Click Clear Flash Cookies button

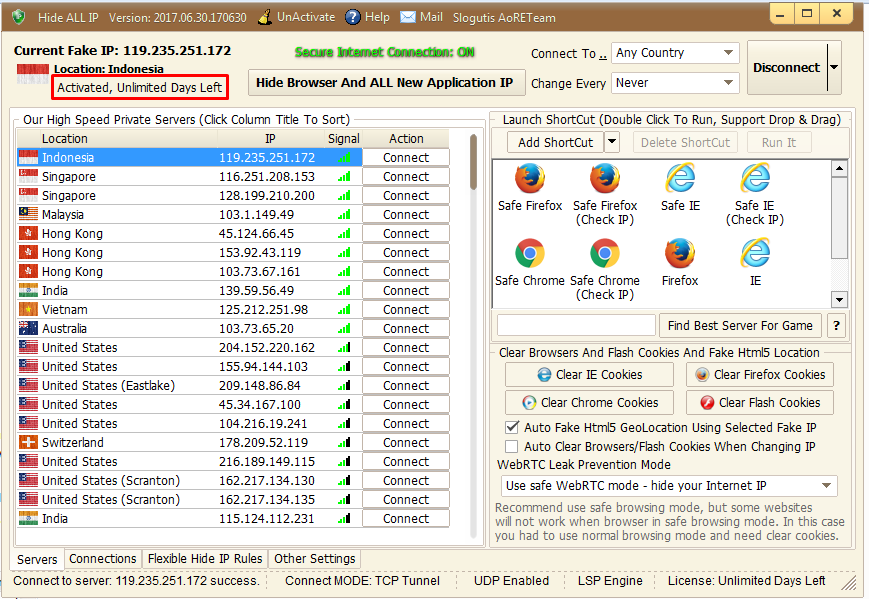click(x=760, y=403)
